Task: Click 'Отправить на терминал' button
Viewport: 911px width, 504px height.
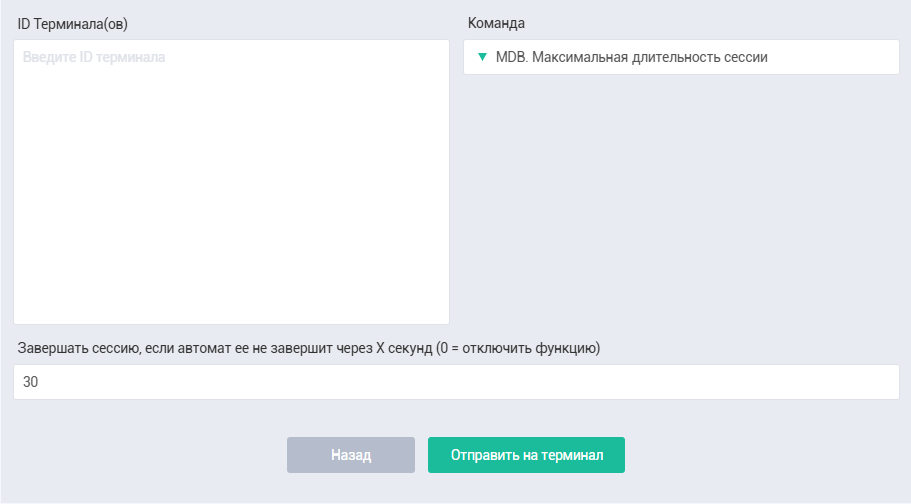Action: (526, 455)
